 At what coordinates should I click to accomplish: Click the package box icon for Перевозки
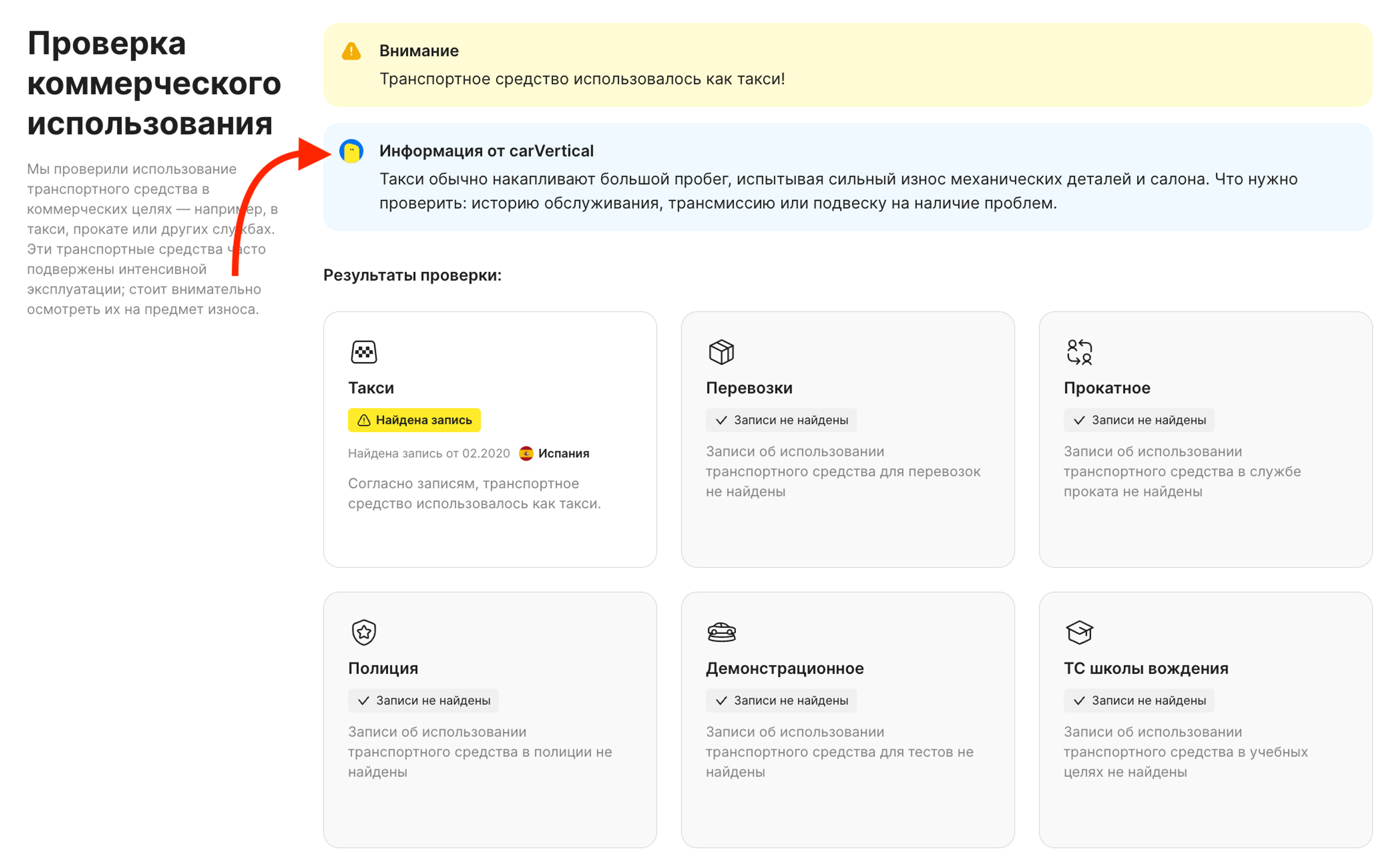pos(721,352)
